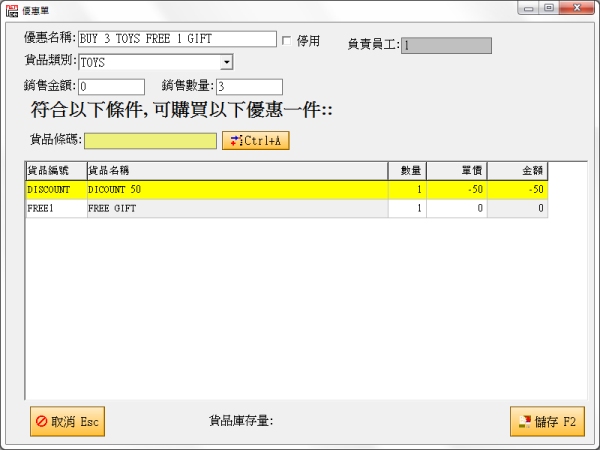Open the 貨品類別 TOYS dropdown

click(227, 62)
